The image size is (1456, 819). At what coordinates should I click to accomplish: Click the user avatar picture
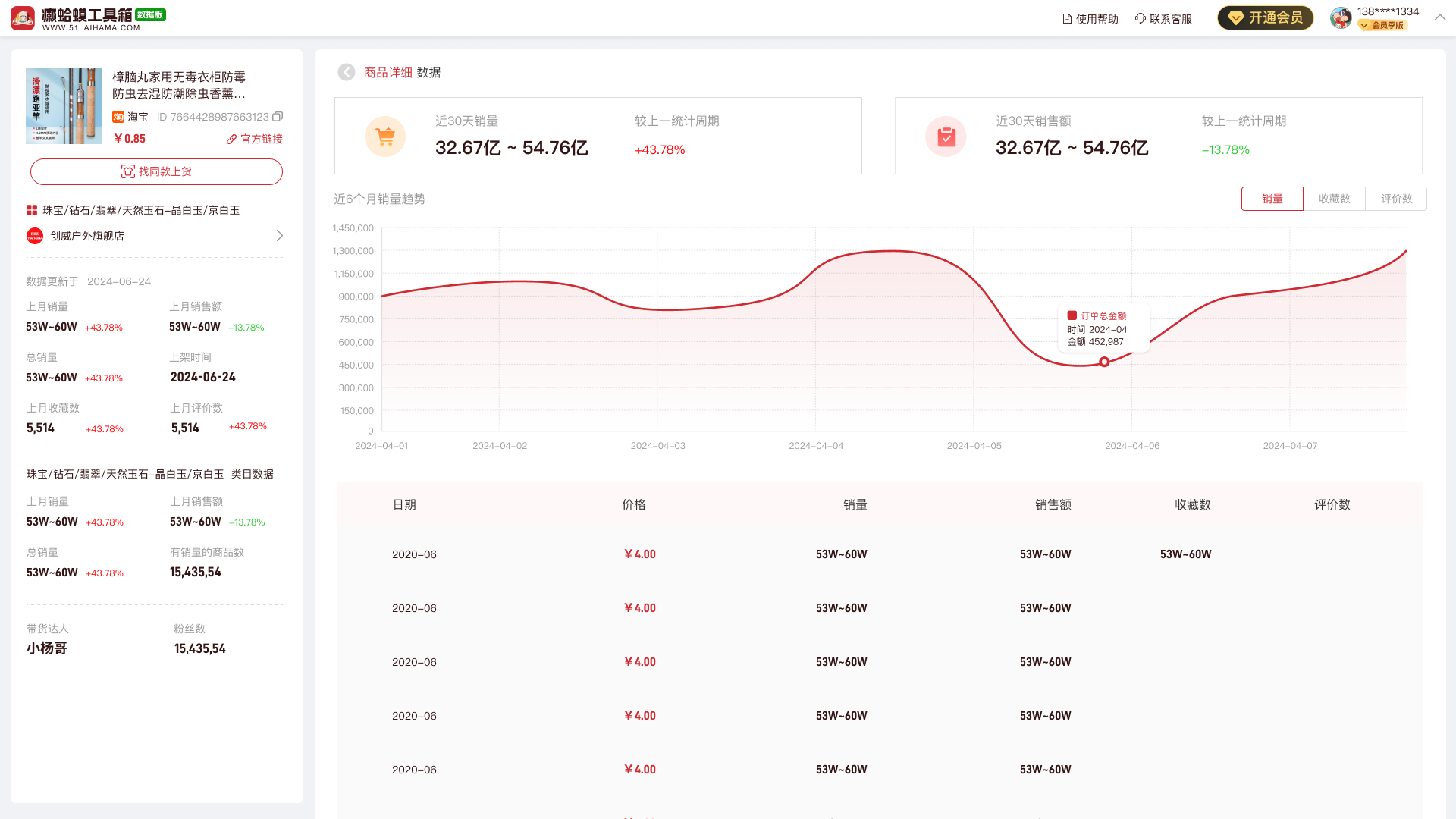pos(1340,17)
